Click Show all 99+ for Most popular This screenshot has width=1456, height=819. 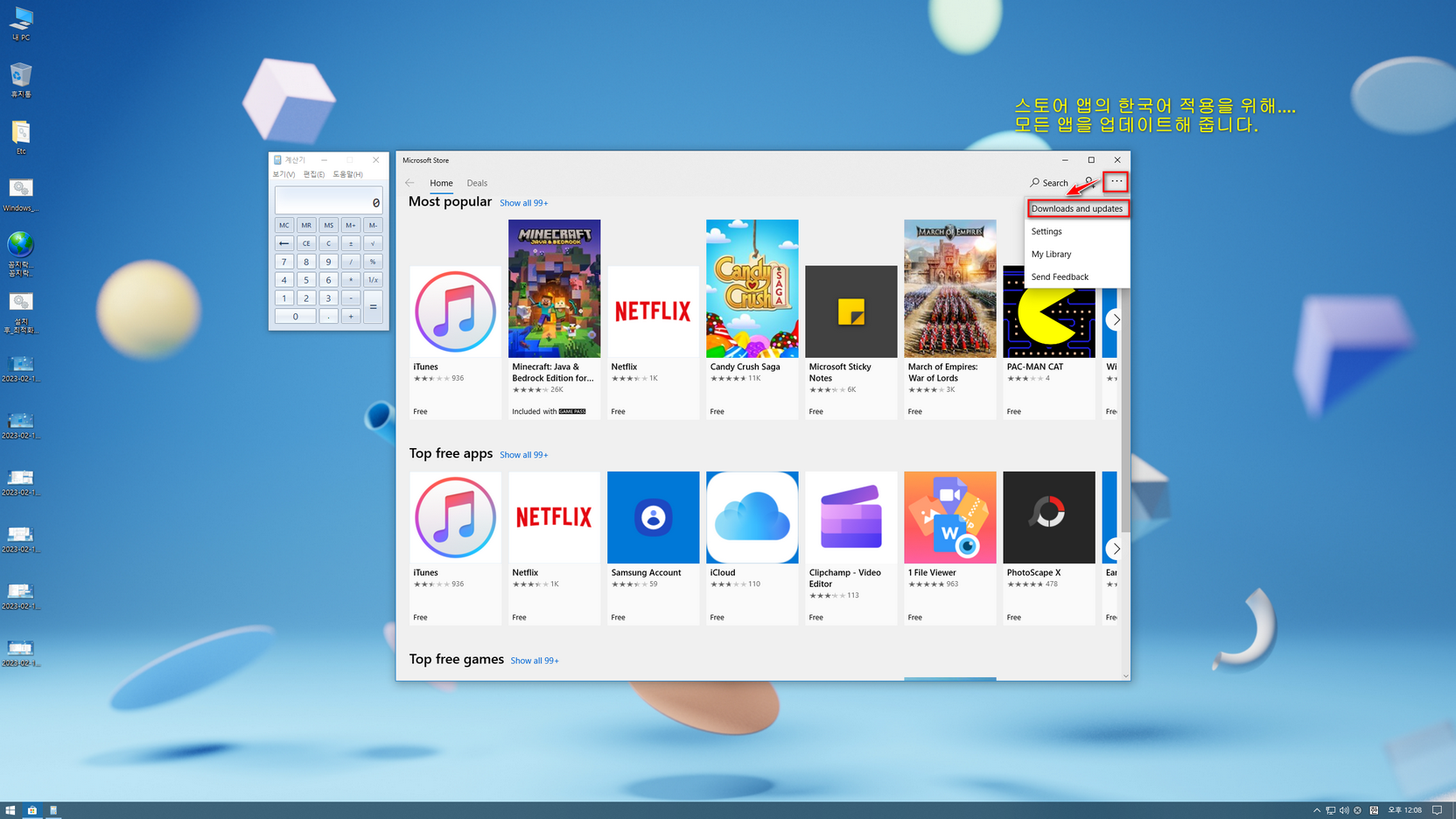point(523,203)
